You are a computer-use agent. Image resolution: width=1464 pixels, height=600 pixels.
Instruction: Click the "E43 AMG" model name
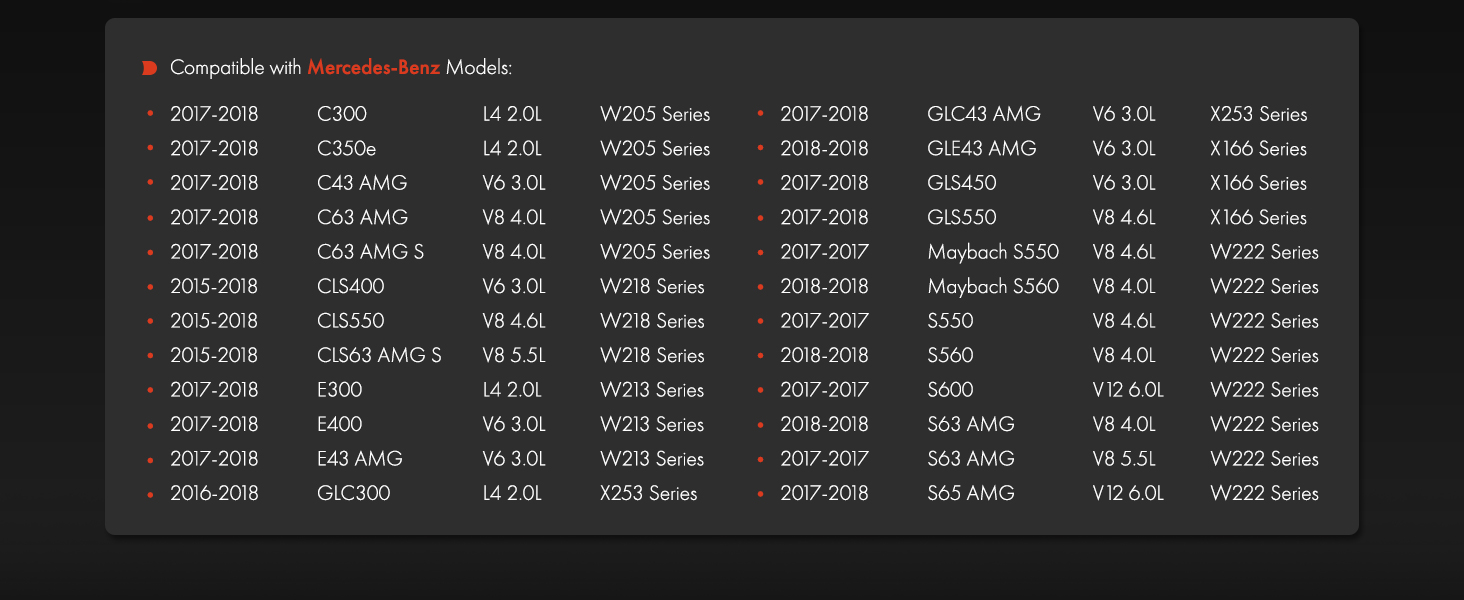click(360, 459)
